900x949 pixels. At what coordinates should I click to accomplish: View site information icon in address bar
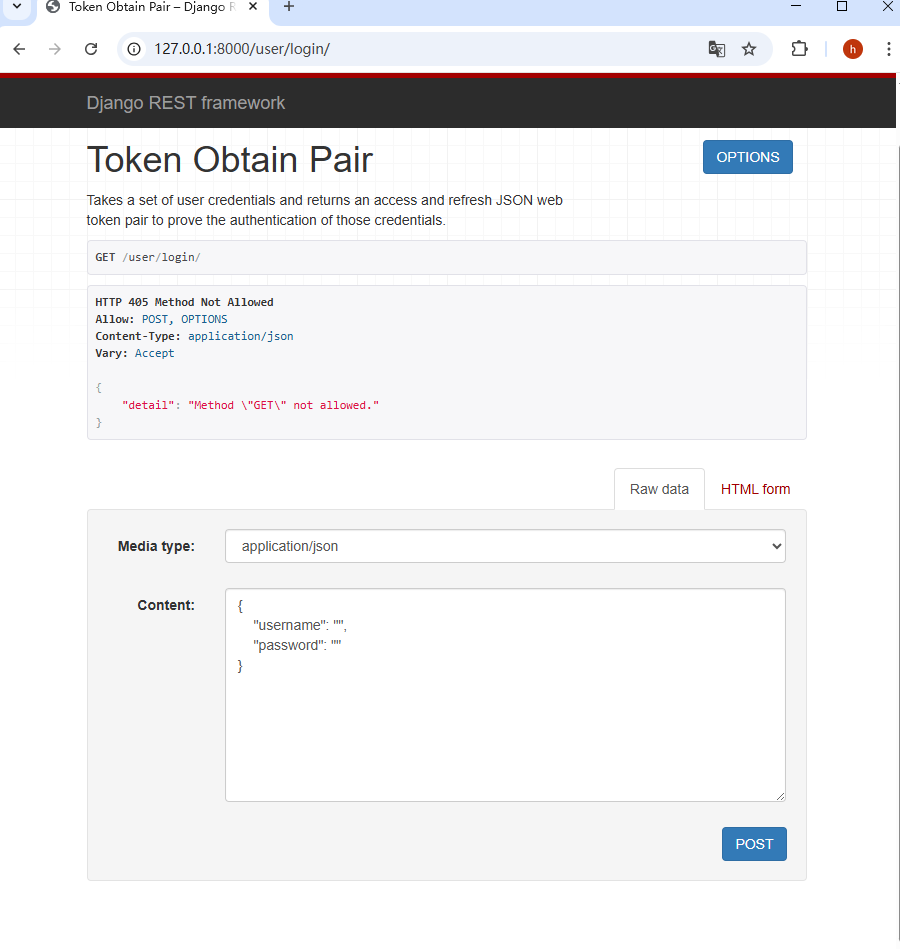[134, 49]
